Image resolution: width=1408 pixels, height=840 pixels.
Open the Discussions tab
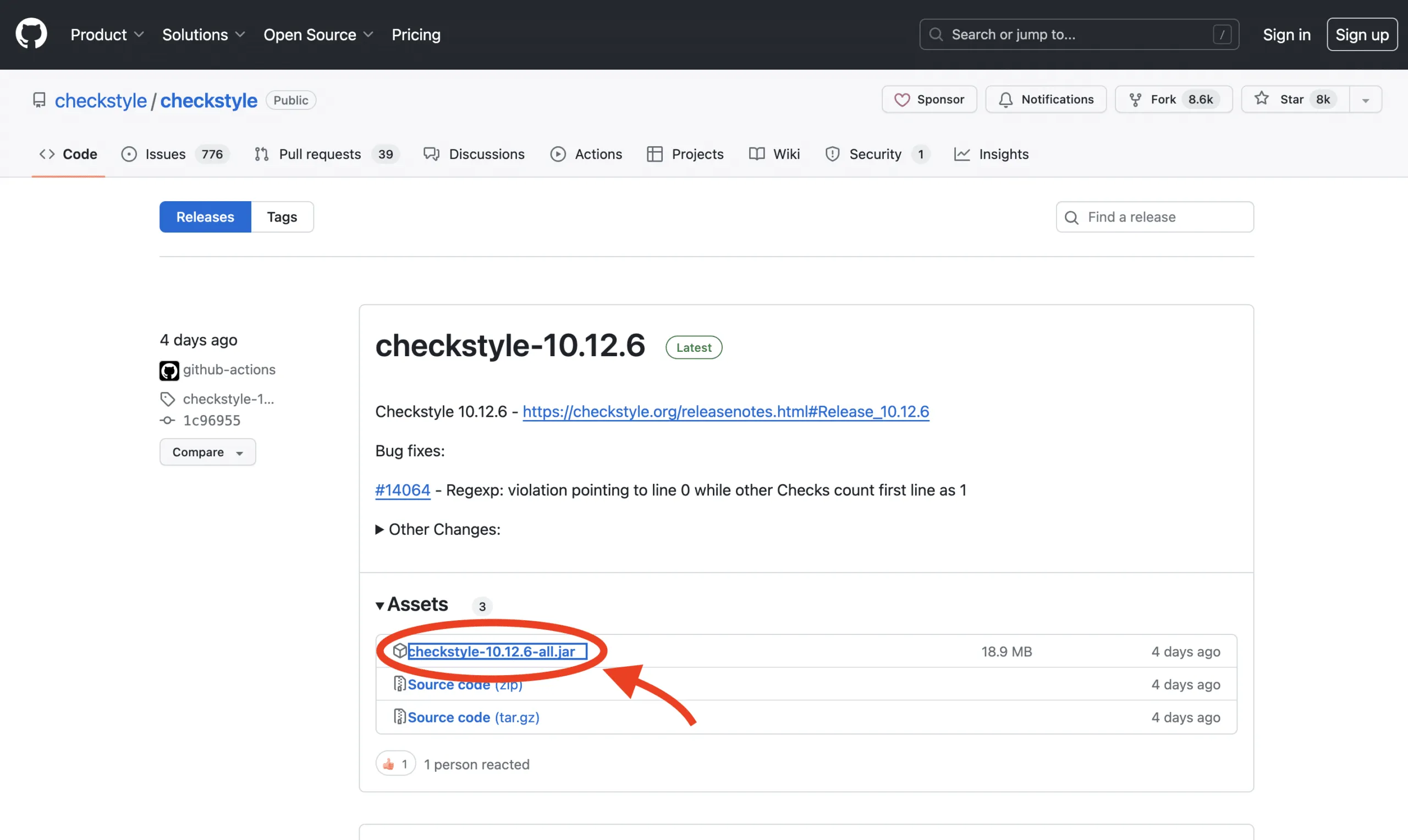tap(474, 154)
